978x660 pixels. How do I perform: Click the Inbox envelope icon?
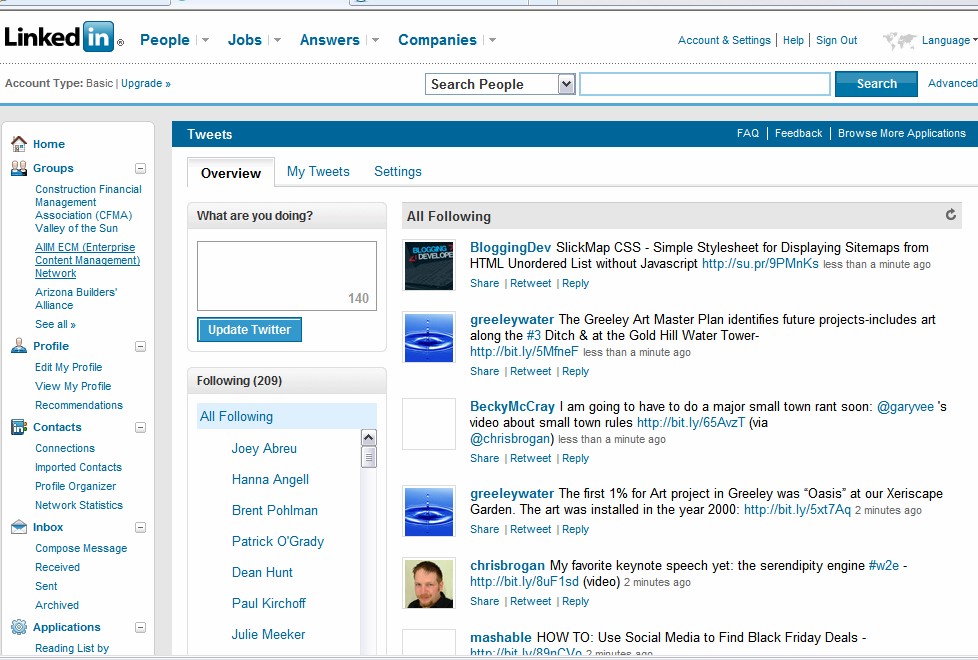19,527
